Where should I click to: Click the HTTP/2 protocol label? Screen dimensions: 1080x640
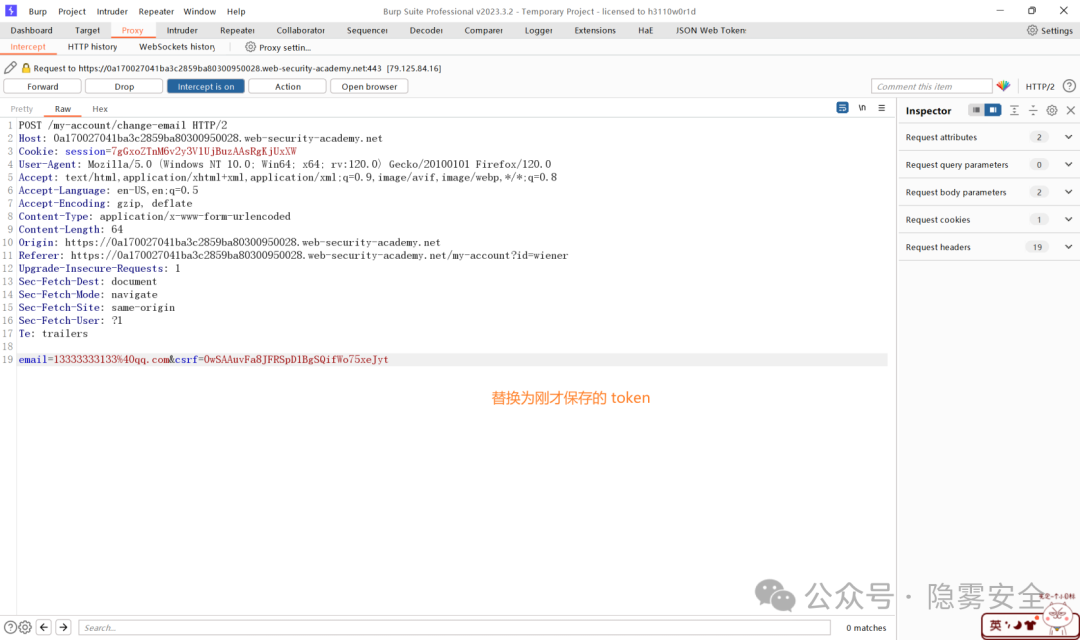tap(1040, 86)
